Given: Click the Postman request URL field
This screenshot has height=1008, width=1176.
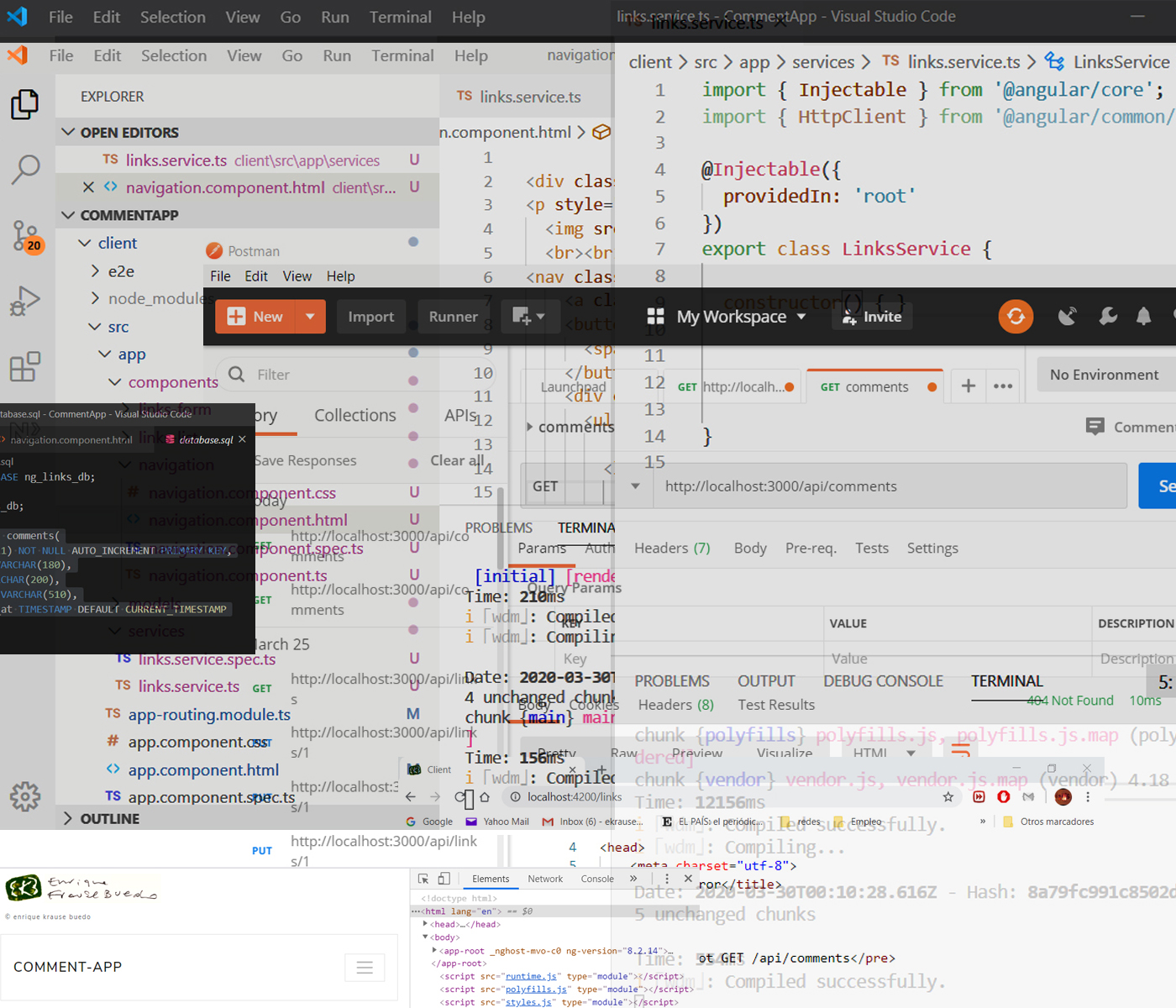Looking at the screenshot, I should point(890,486).
